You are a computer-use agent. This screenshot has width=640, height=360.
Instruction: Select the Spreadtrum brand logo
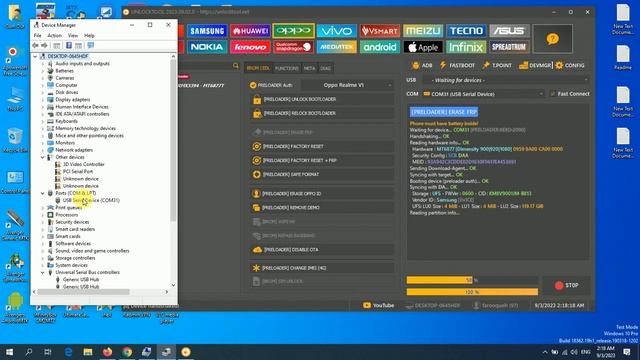(x=509, y=47)
